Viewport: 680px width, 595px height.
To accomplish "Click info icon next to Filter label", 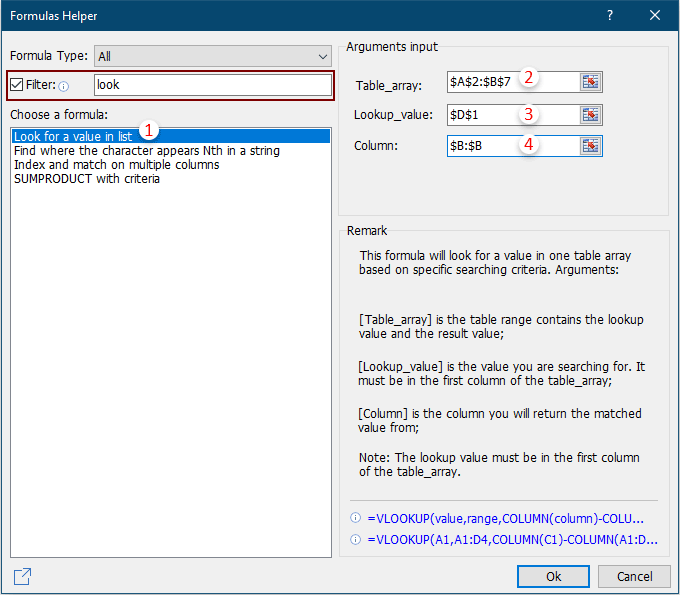I will (64, 86).
